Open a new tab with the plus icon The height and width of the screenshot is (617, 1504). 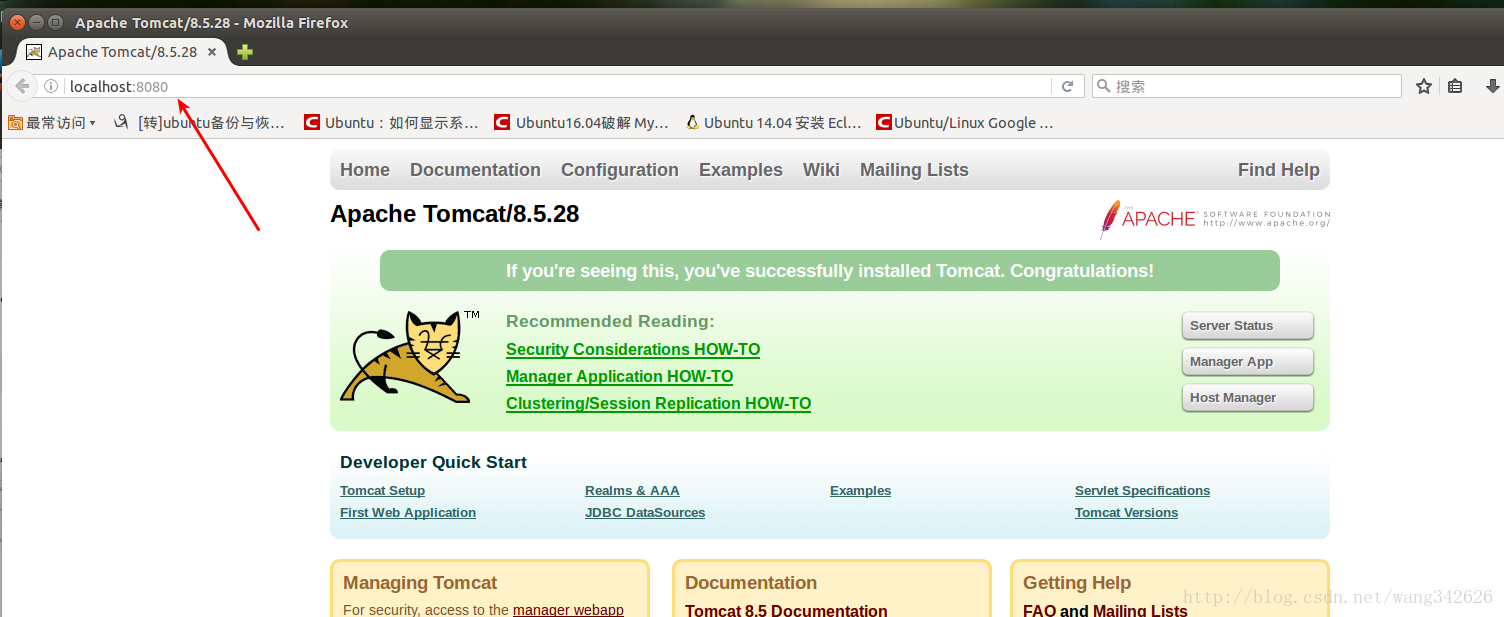245,52
